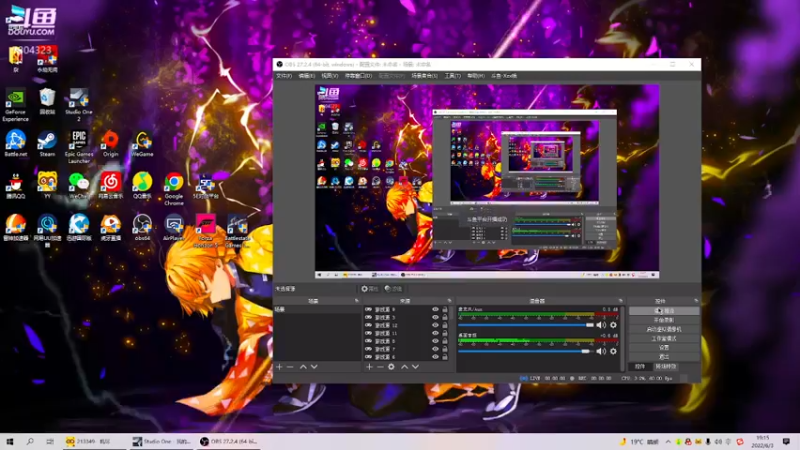This screenshot has height=450, width=800.
Task: Add a new scene with the plus icon in the Scenes panel
Action: pyautogui.click(x=279, y=367)
